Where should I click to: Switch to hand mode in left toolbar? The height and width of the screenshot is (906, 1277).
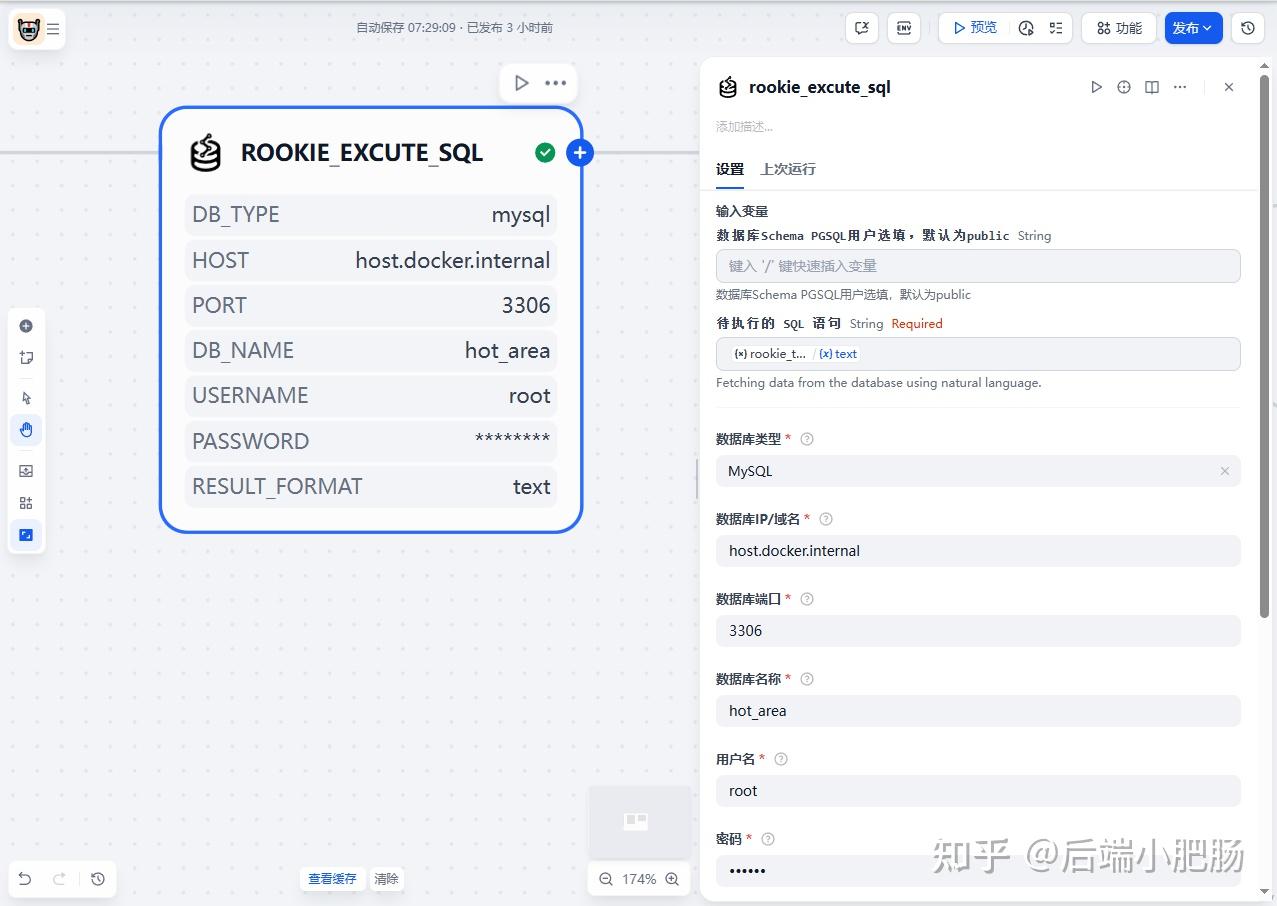[26, 430]
